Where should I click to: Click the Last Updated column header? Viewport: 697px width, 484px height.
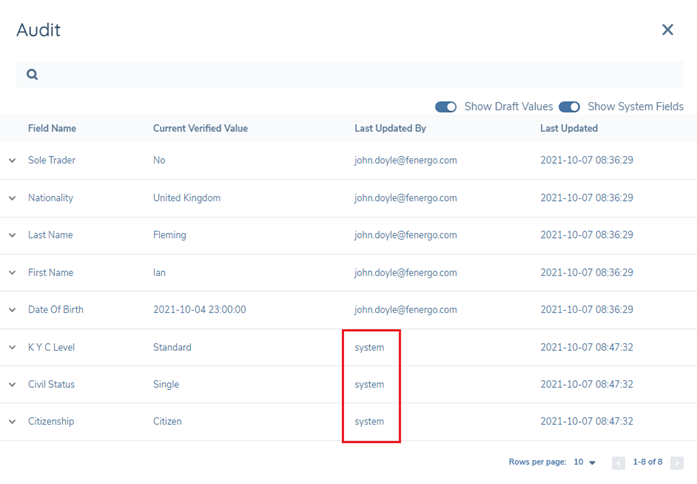[569, 128]
